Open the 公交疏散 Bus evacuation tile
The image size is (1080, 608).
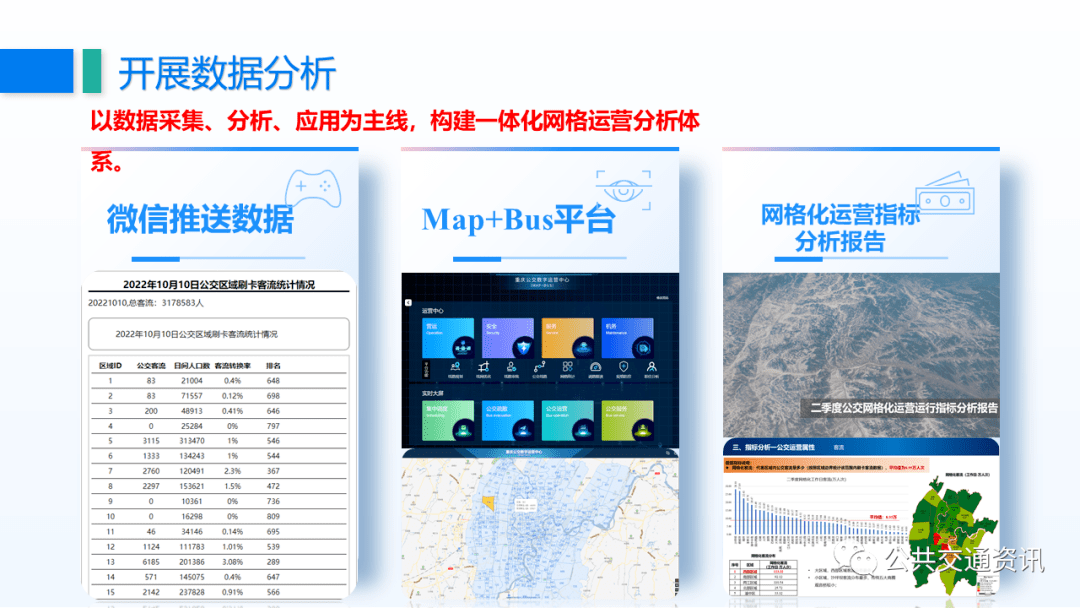[508, 421]
